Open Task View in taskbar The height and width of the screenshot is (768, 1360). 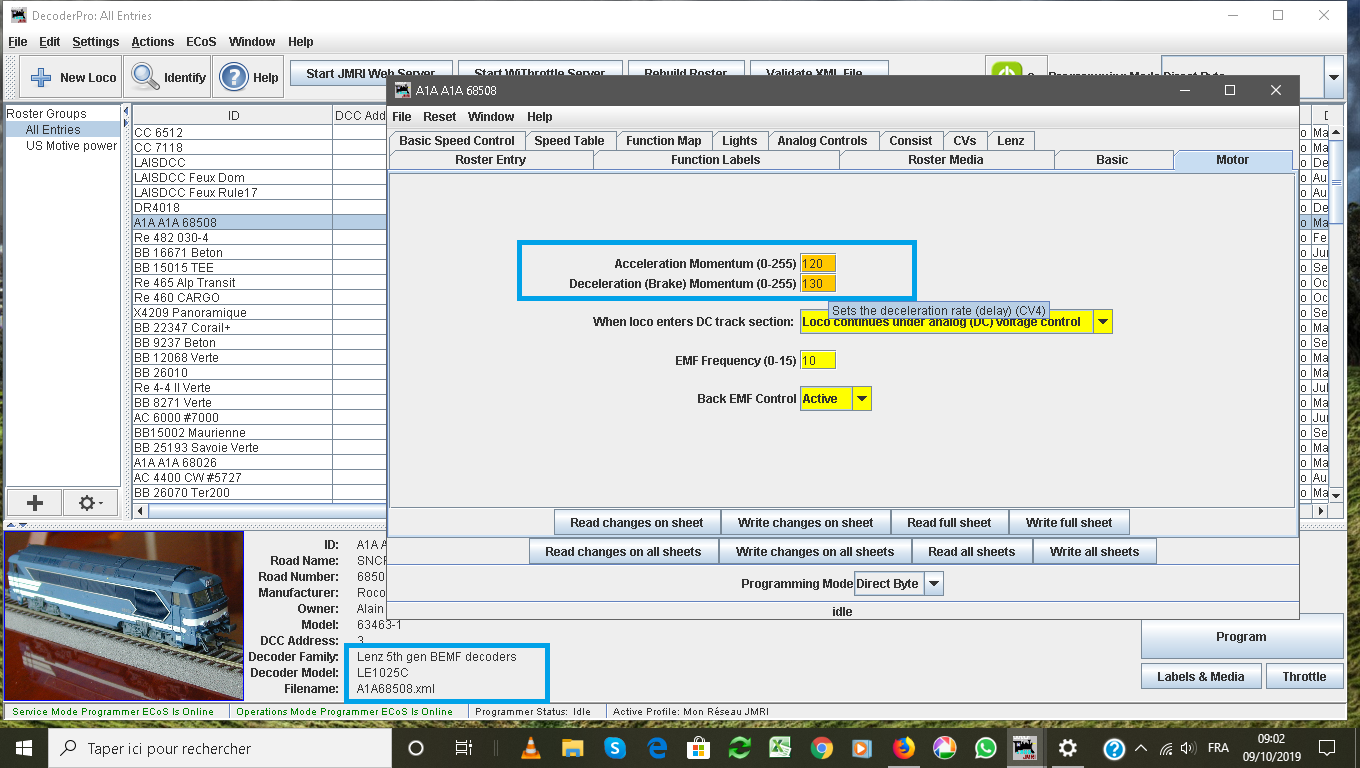463,748
